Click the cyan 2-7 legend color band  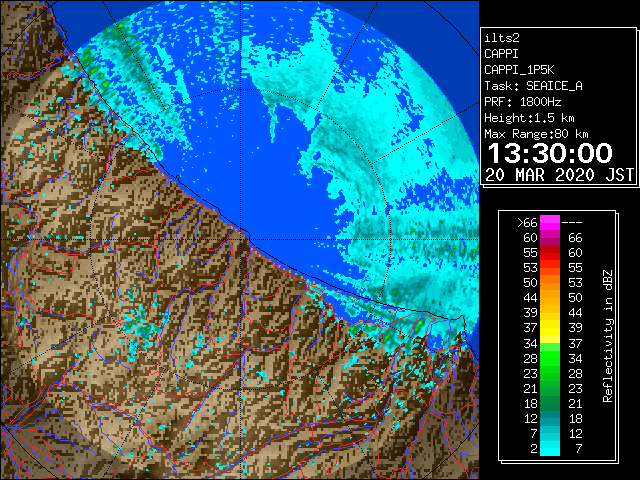coord(550,448)
